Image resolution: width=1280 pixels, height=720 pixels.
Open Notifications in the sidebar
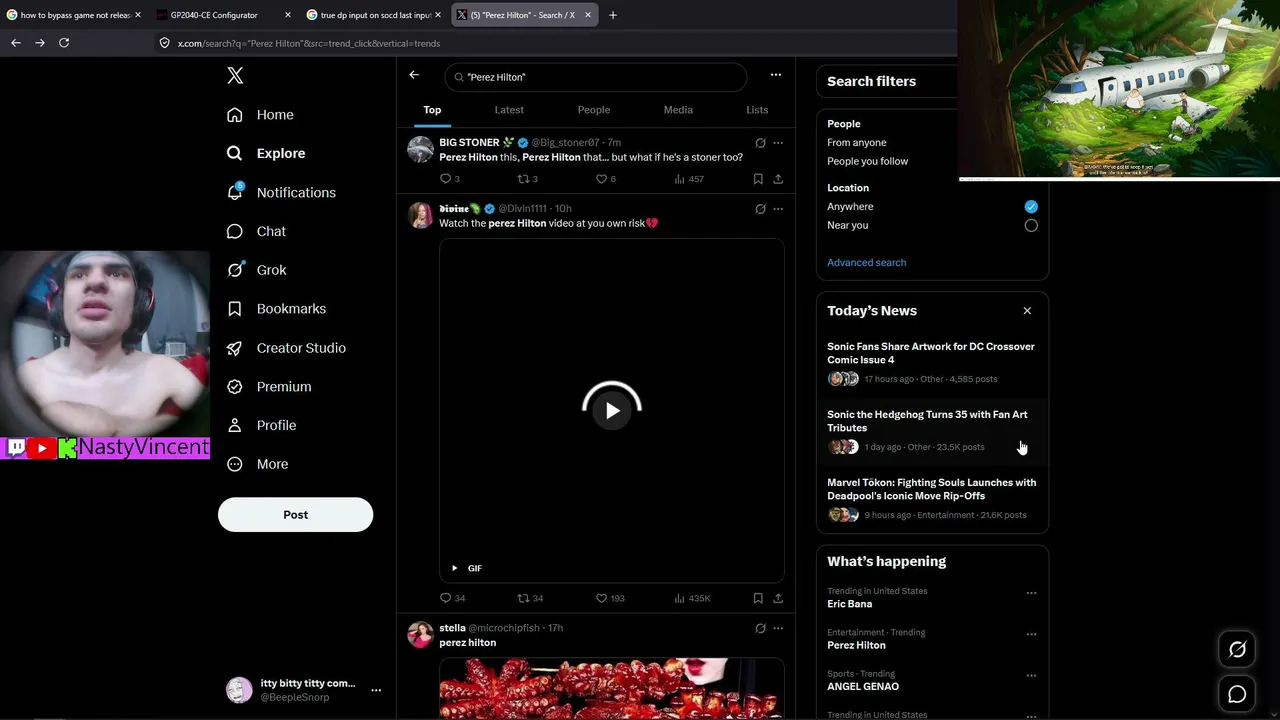point(281,192)
